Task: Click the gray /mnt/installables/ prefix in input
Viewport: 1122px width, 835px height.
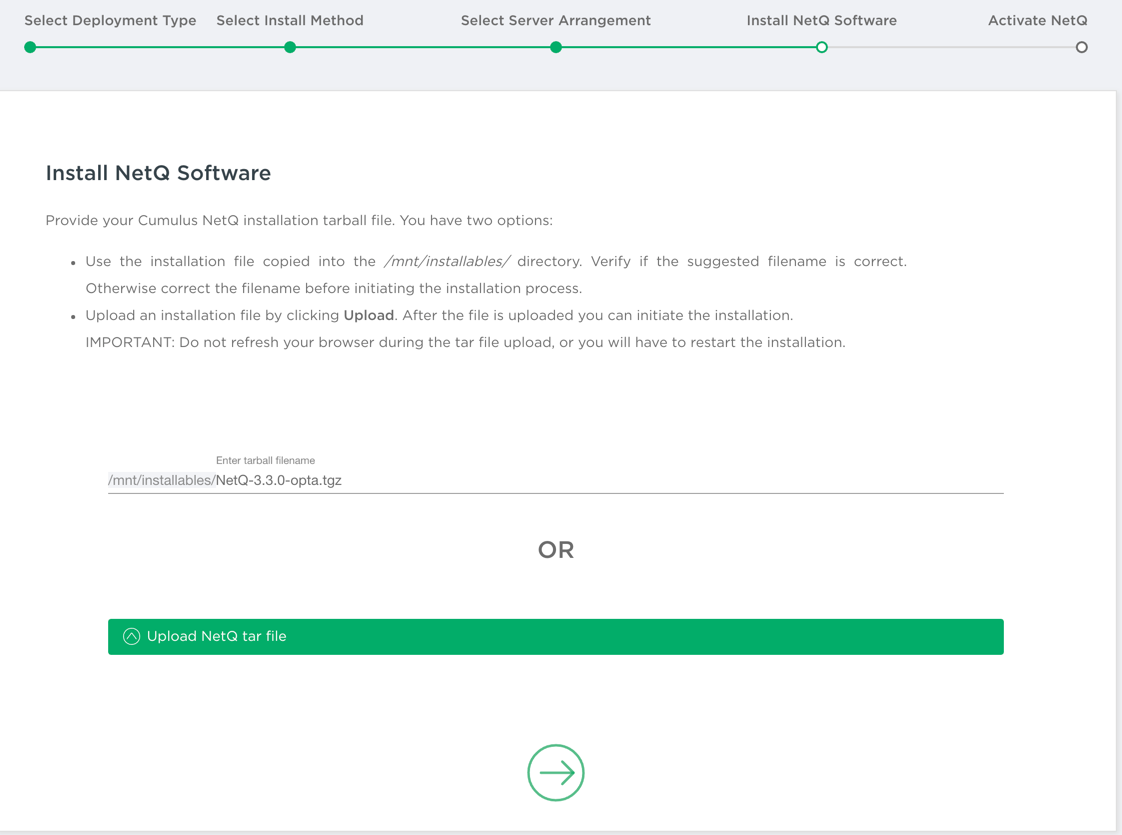Action: 161,481
